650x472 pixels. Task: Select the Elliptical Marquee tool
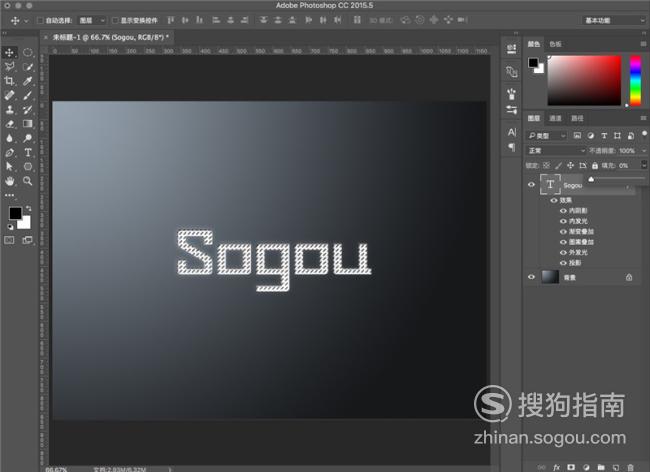coord(27,52)
